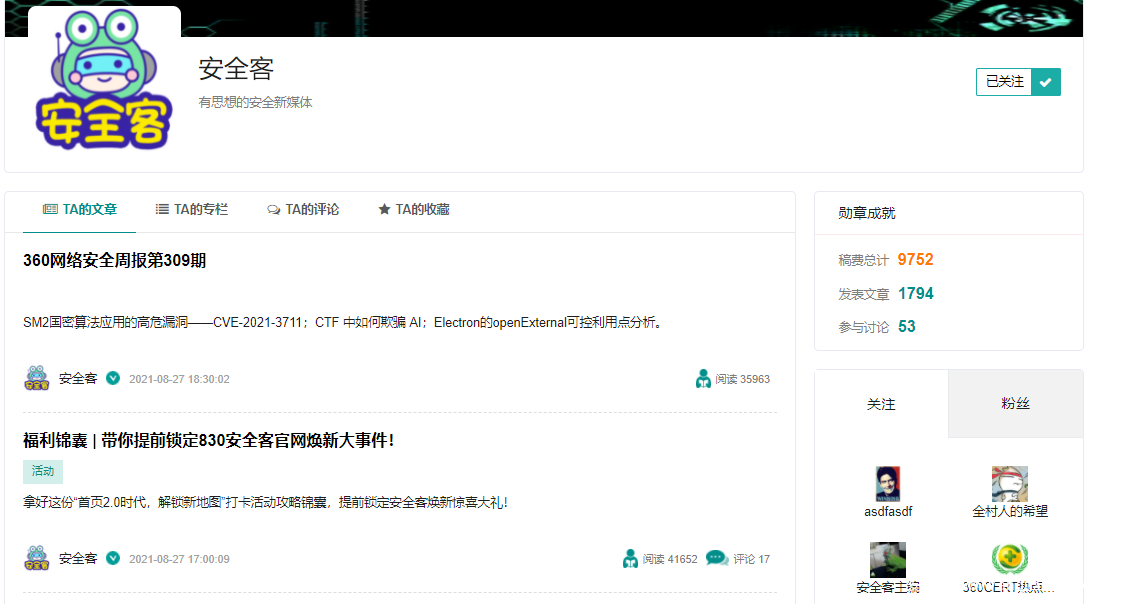Open 全村人的希望 user profile avatar
Screen dimensions: 1123x604
coord(1010,484)
